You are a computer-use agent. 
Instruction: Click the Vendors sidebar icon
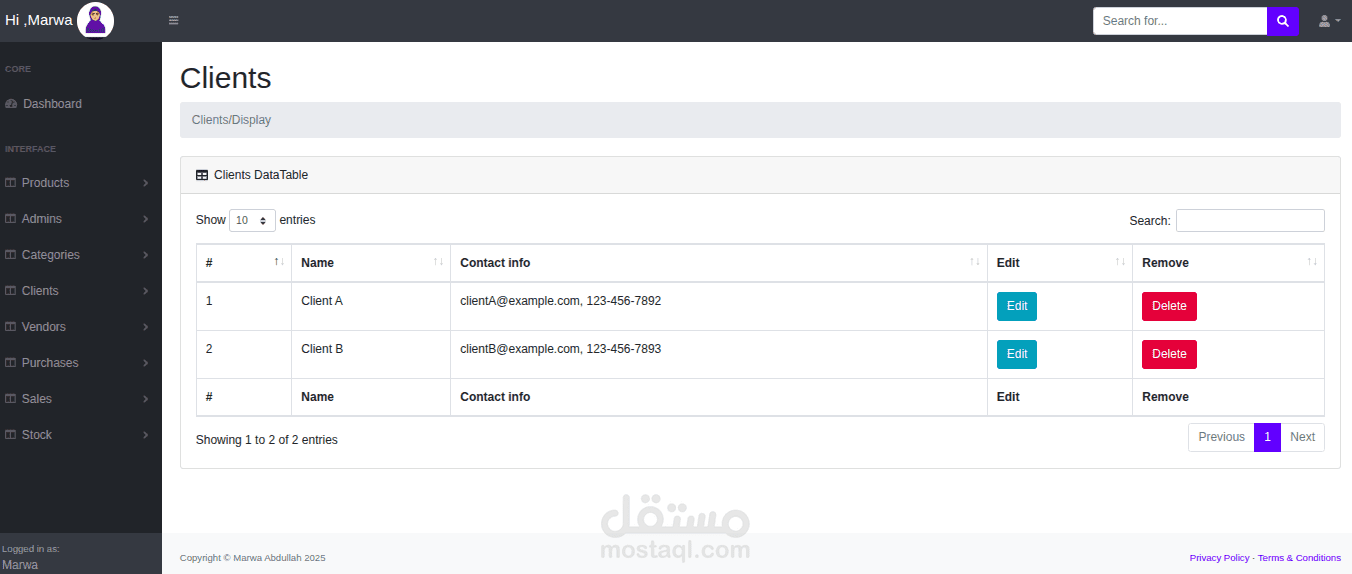point(11,327)
